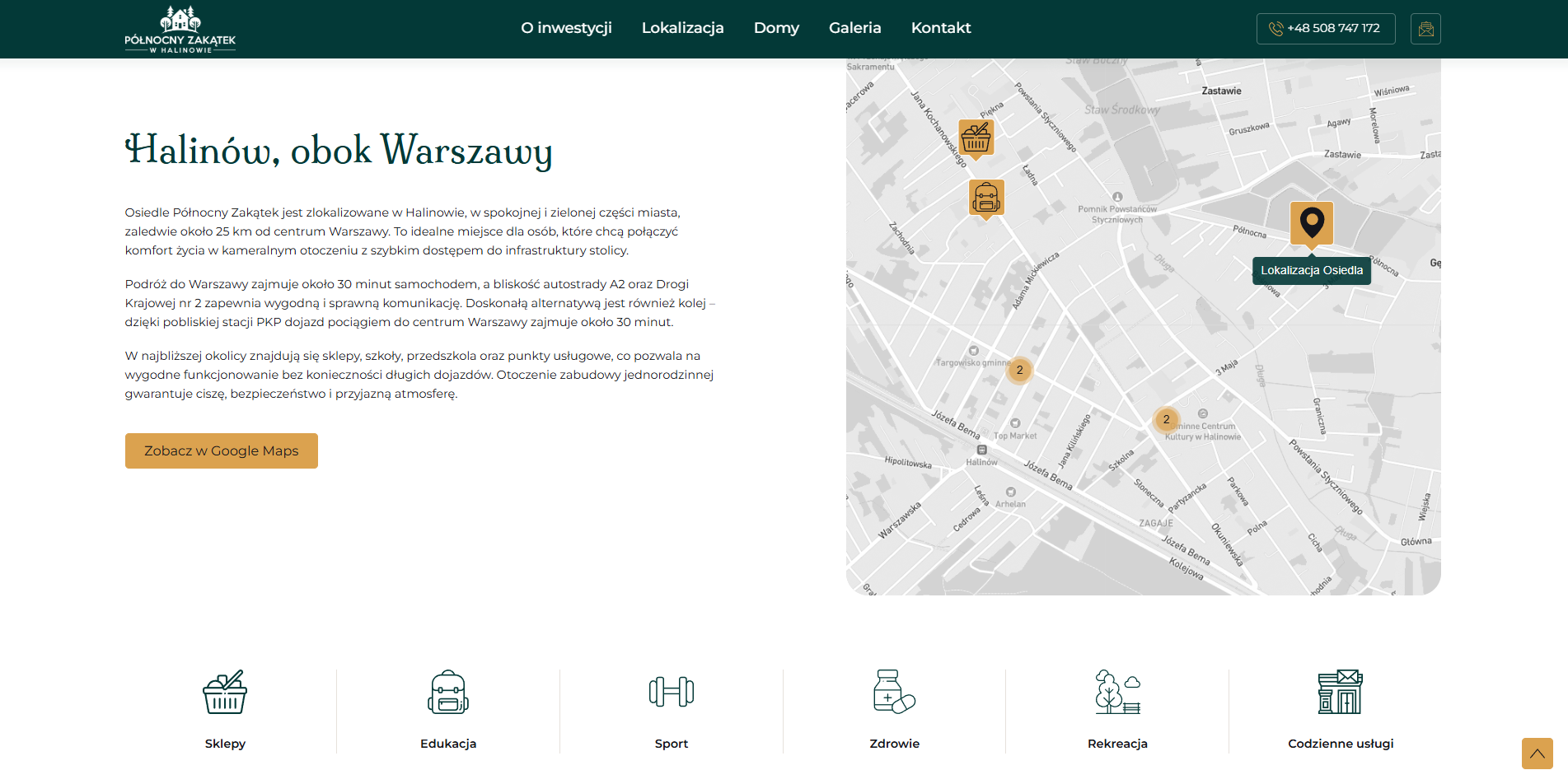Open the Kontakt menu item
This screenshot has width=1568, height=784.
click(941, 28)
